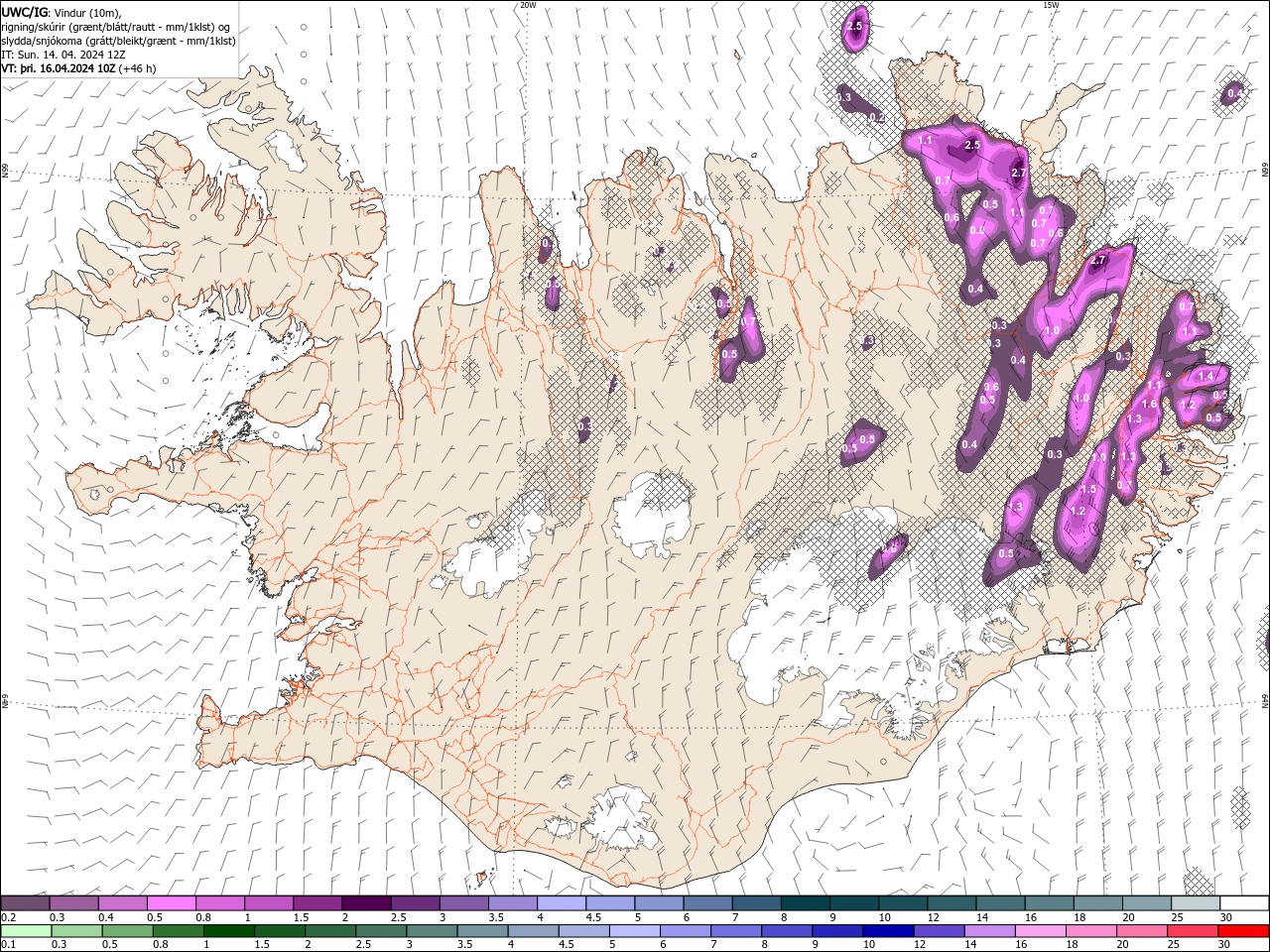Click the '15W' longitude label
Image resolution: width=1270 pixels, height=952 pixels.
click(1051, 5)
